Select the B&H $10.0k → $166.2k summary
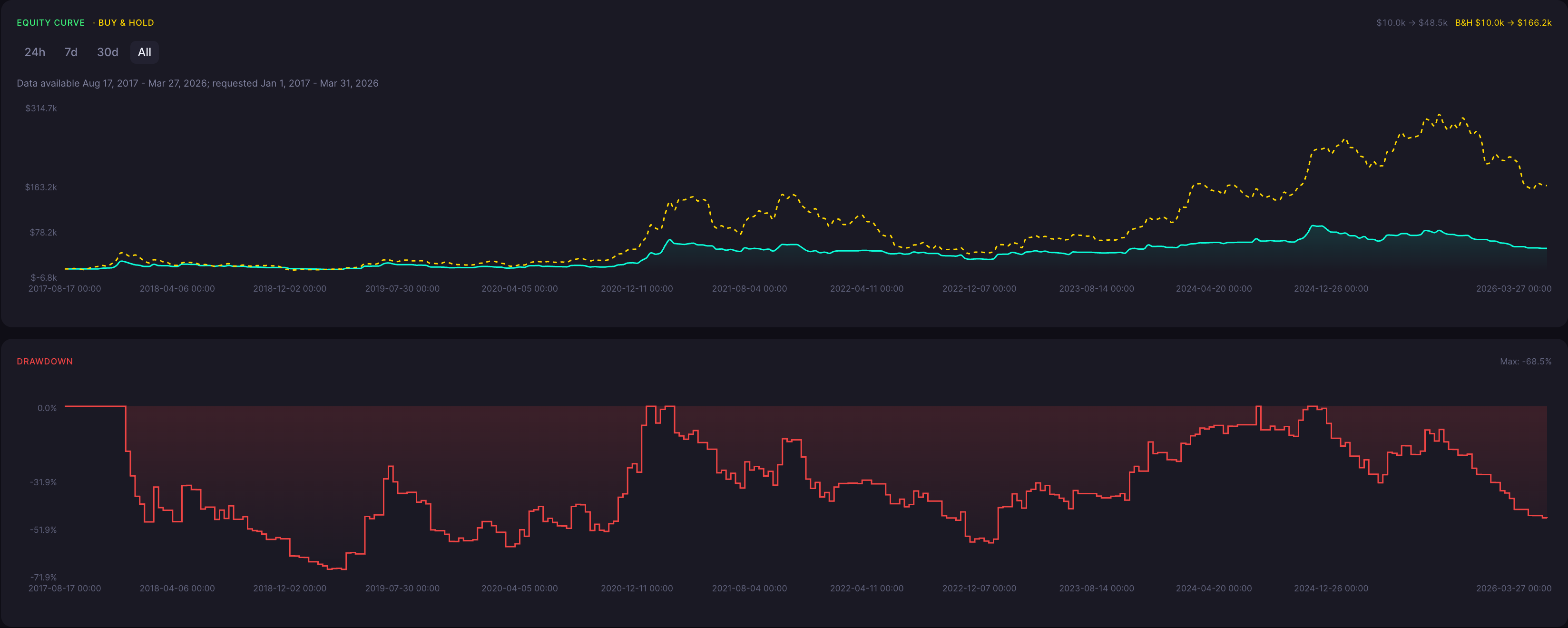1568x628 pixels. point(1503,22)
